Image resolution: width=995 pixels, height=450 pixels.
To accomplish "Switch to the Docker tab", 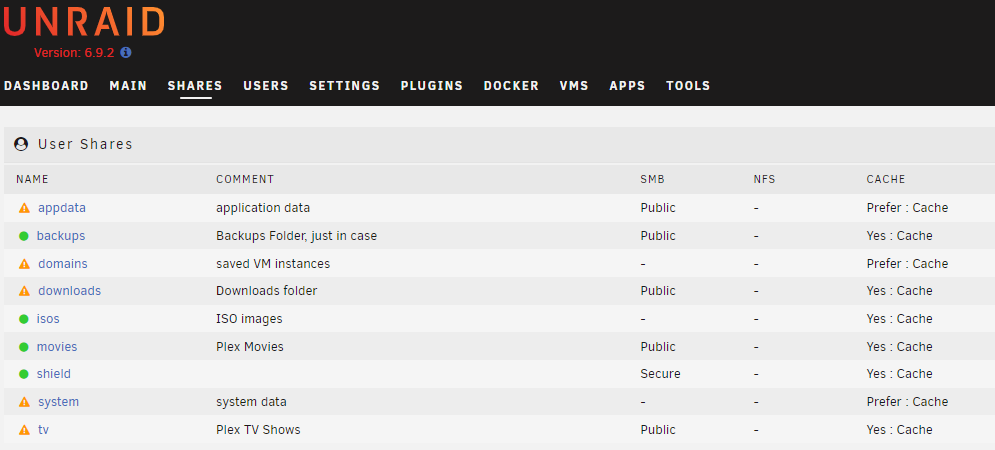I will (x=511, y=86).
